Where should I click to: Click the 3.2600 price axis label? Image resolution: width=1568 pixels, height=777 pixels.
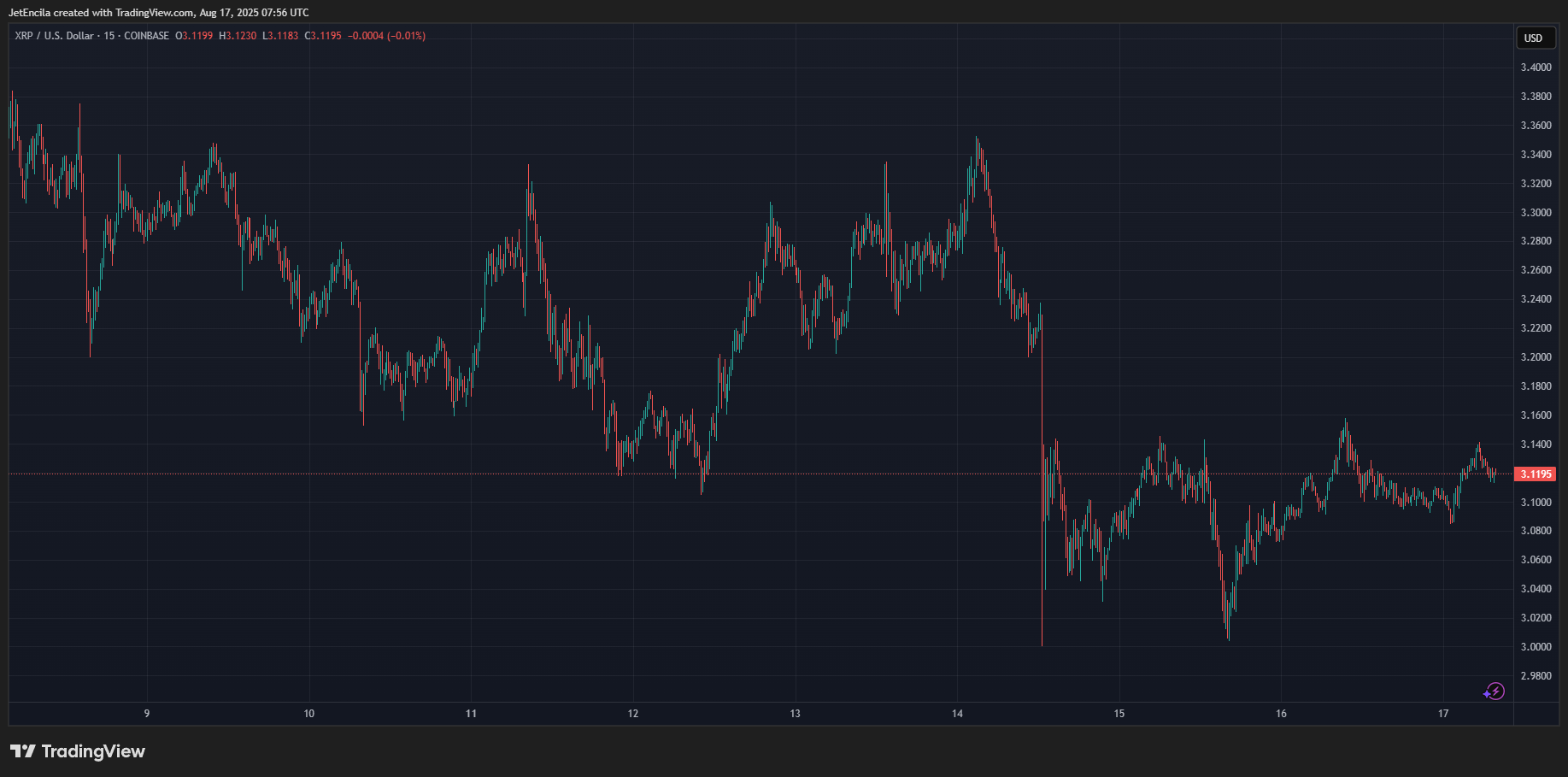coord(1536,270)
